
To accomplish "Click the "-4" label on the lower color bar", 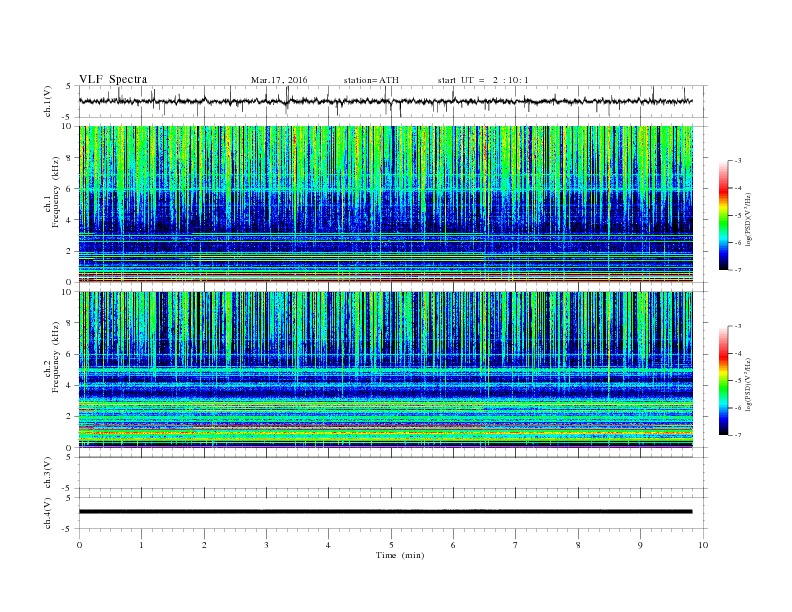I will tap(737, 353).
